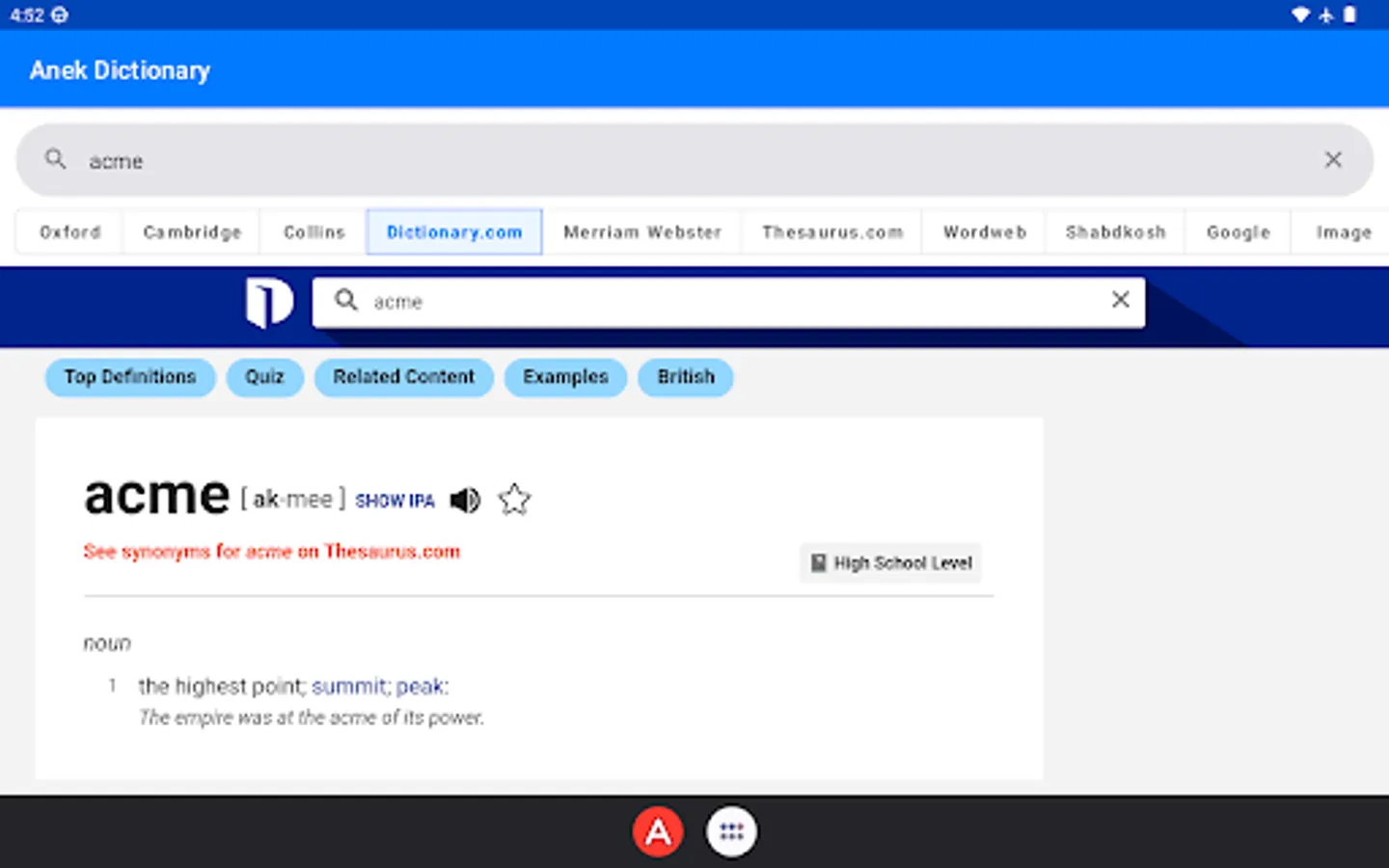Open the app drawer grid icon
This screenshot has width=1389, height=868.
pyautogui.click(x=731, y=831)
